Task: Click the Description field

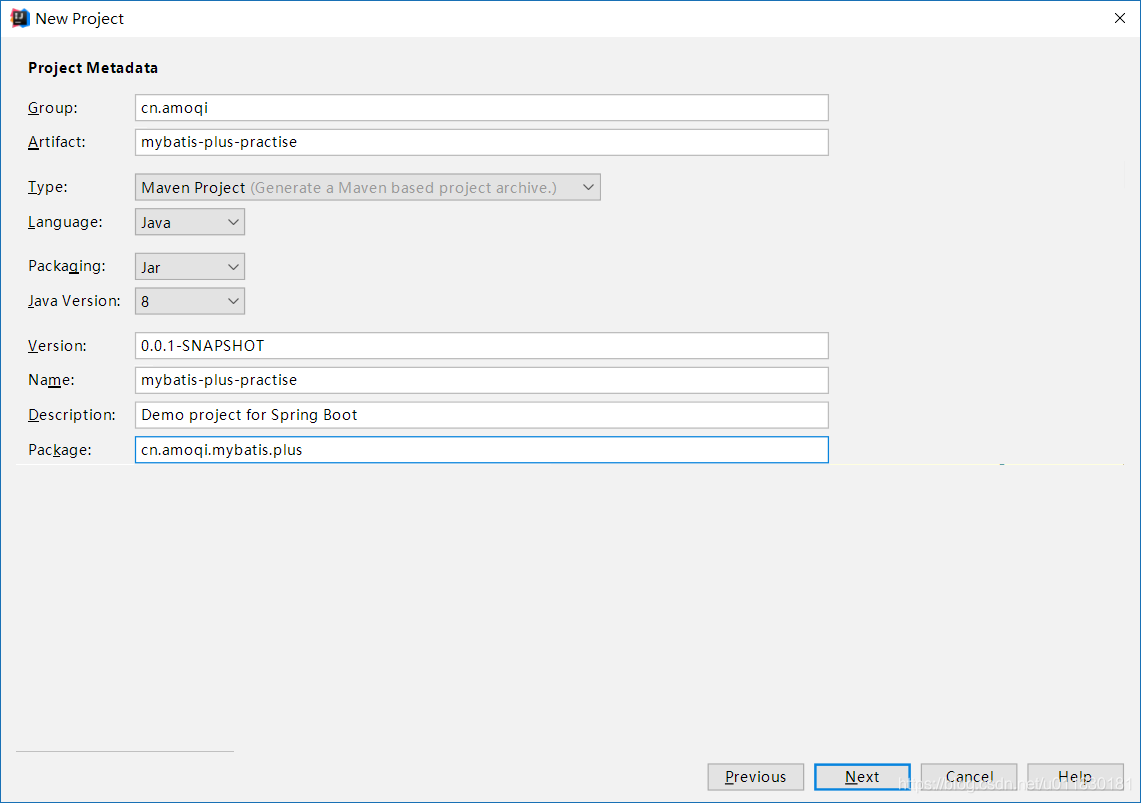Action: pyautogui.click(x=482, y=415)
